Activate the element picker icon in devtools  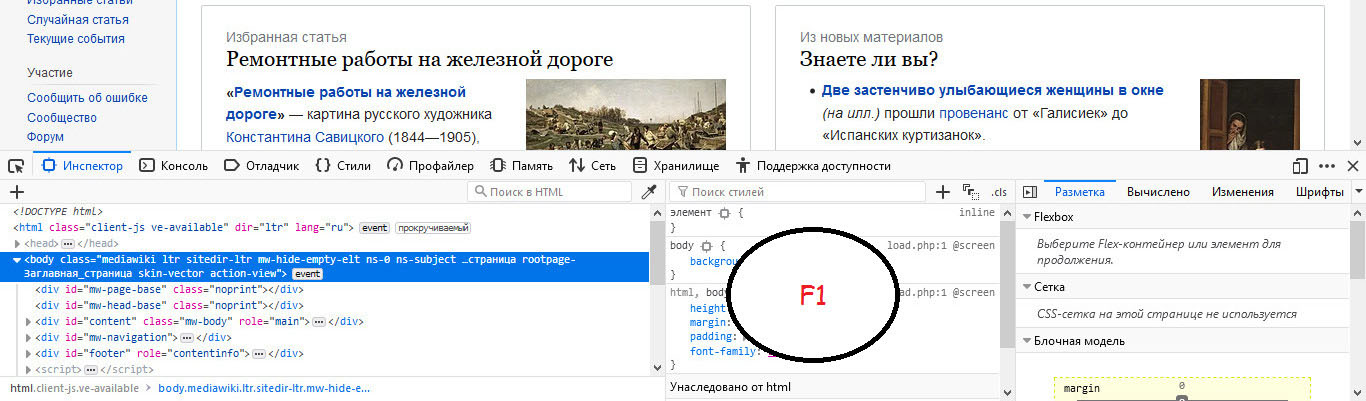pyautogui.click(x=16, y=166)
